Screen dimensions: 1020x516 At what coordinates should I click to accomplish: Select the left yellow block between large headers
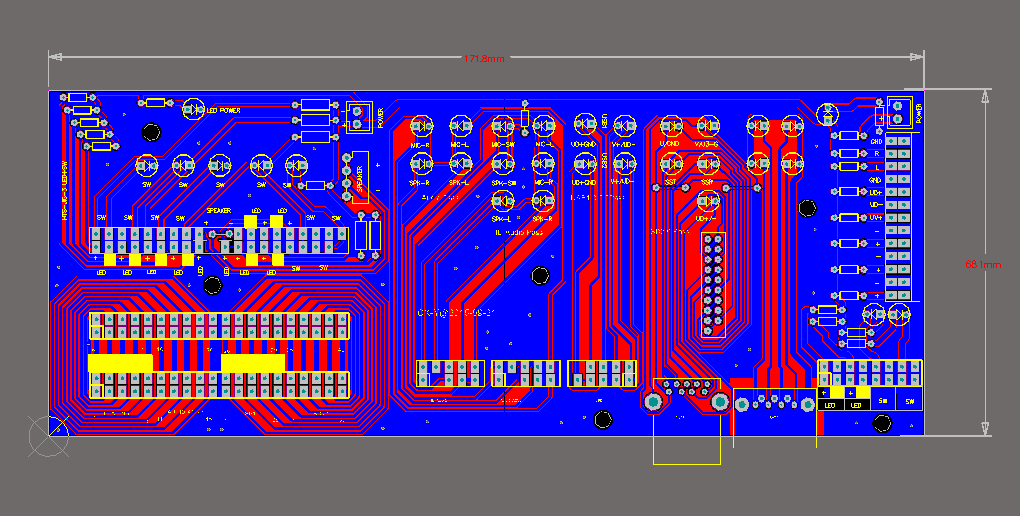point(120,362)
